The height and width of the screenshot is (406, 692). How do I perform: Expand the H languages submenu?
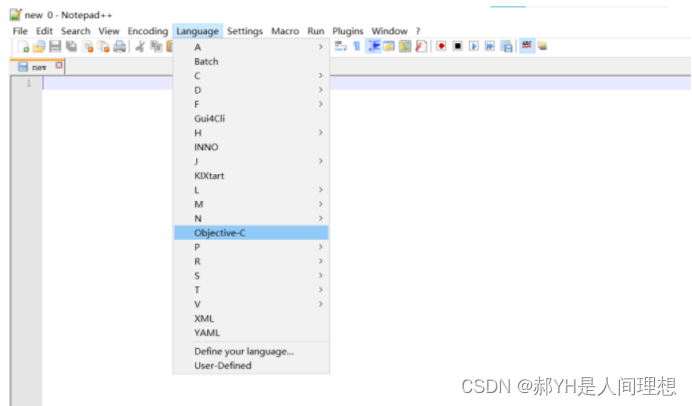(x=251, y=133)
